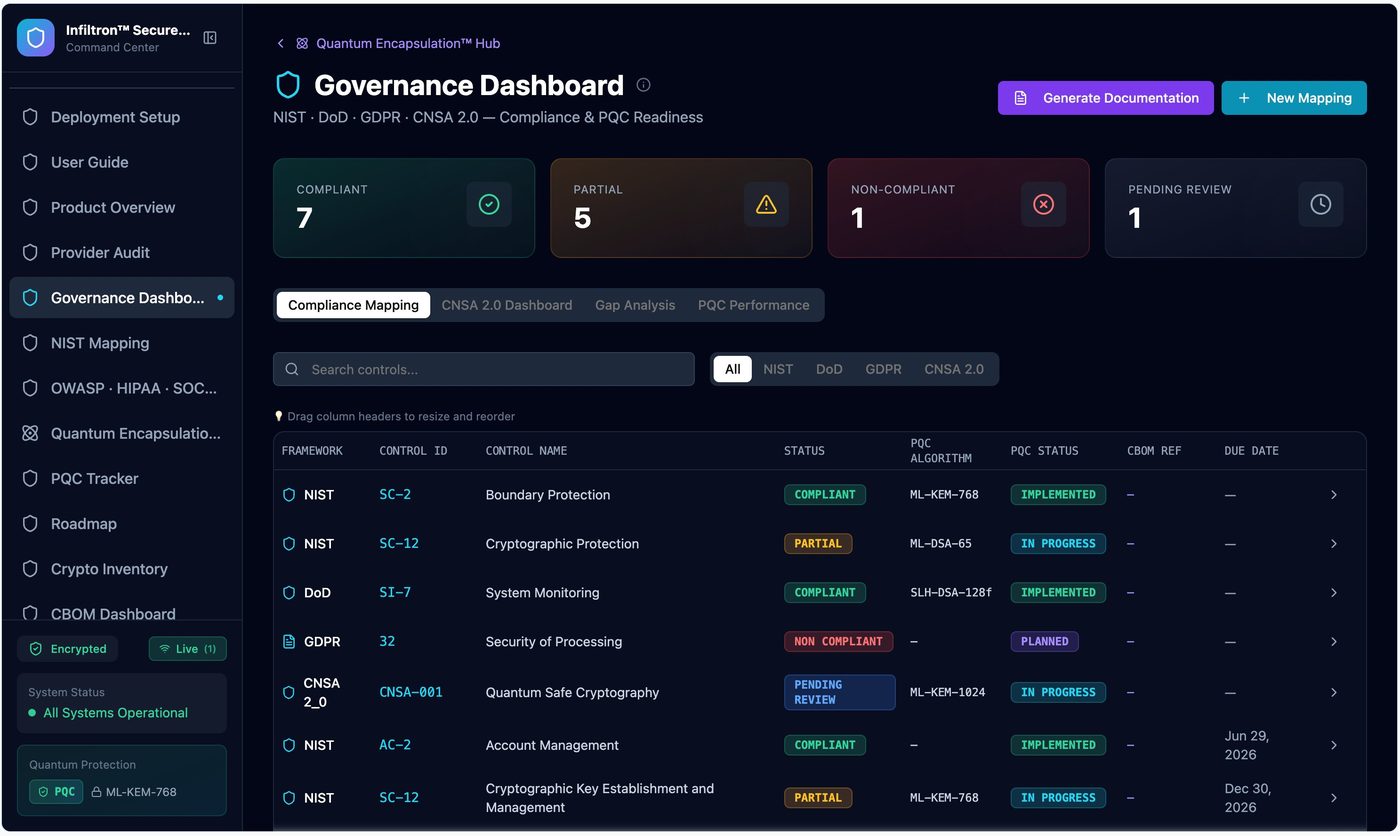The height and width of the screenshot is (836, 1400).
Task: Switch to Compliance Mapping tab
Action: click(353, 305)
